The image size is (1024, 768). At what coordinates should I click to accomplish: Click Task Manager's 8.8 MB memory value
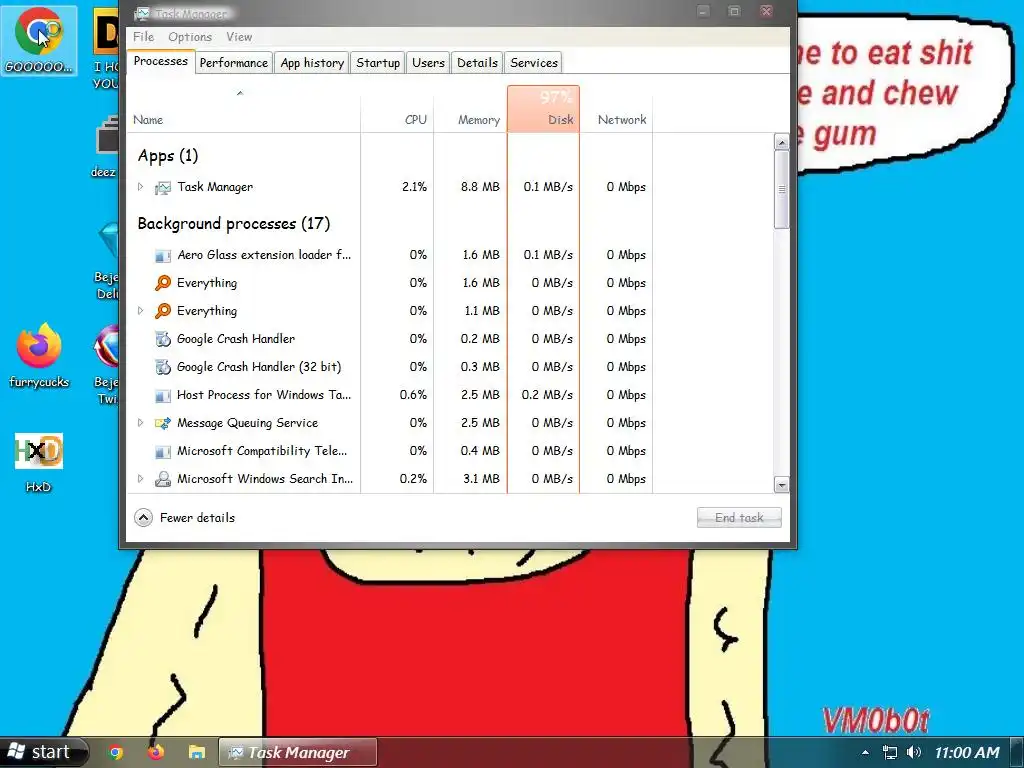[x=480, y=187]
